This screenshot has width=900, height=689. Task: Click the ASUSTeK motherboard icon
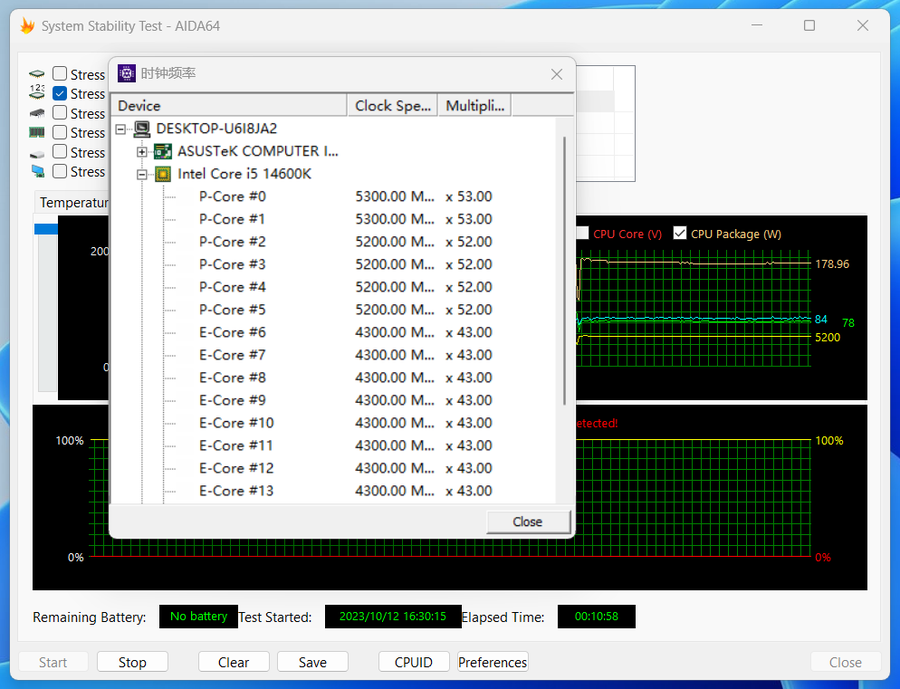click(162, 152)
